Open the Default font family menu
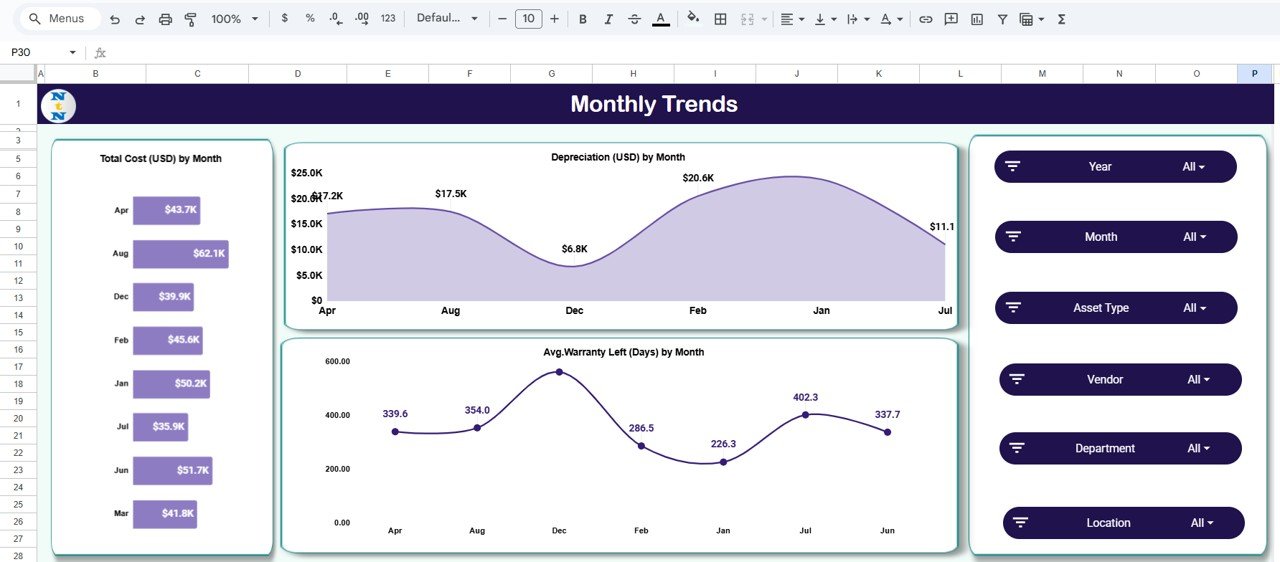The image size is (1280, 562). [x=447, y=19]
